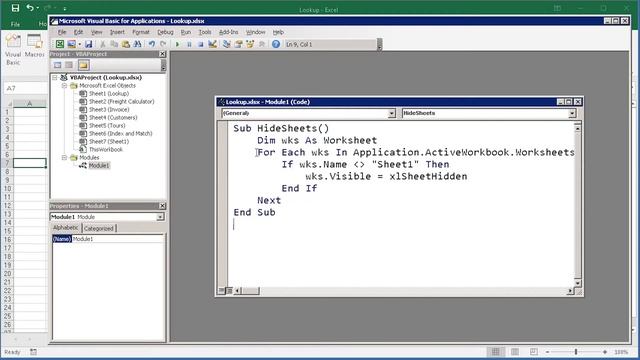Screen dimensions: 640x360
Task: Click code window horizontal scroll right arrow
Action: click(570, 291)
